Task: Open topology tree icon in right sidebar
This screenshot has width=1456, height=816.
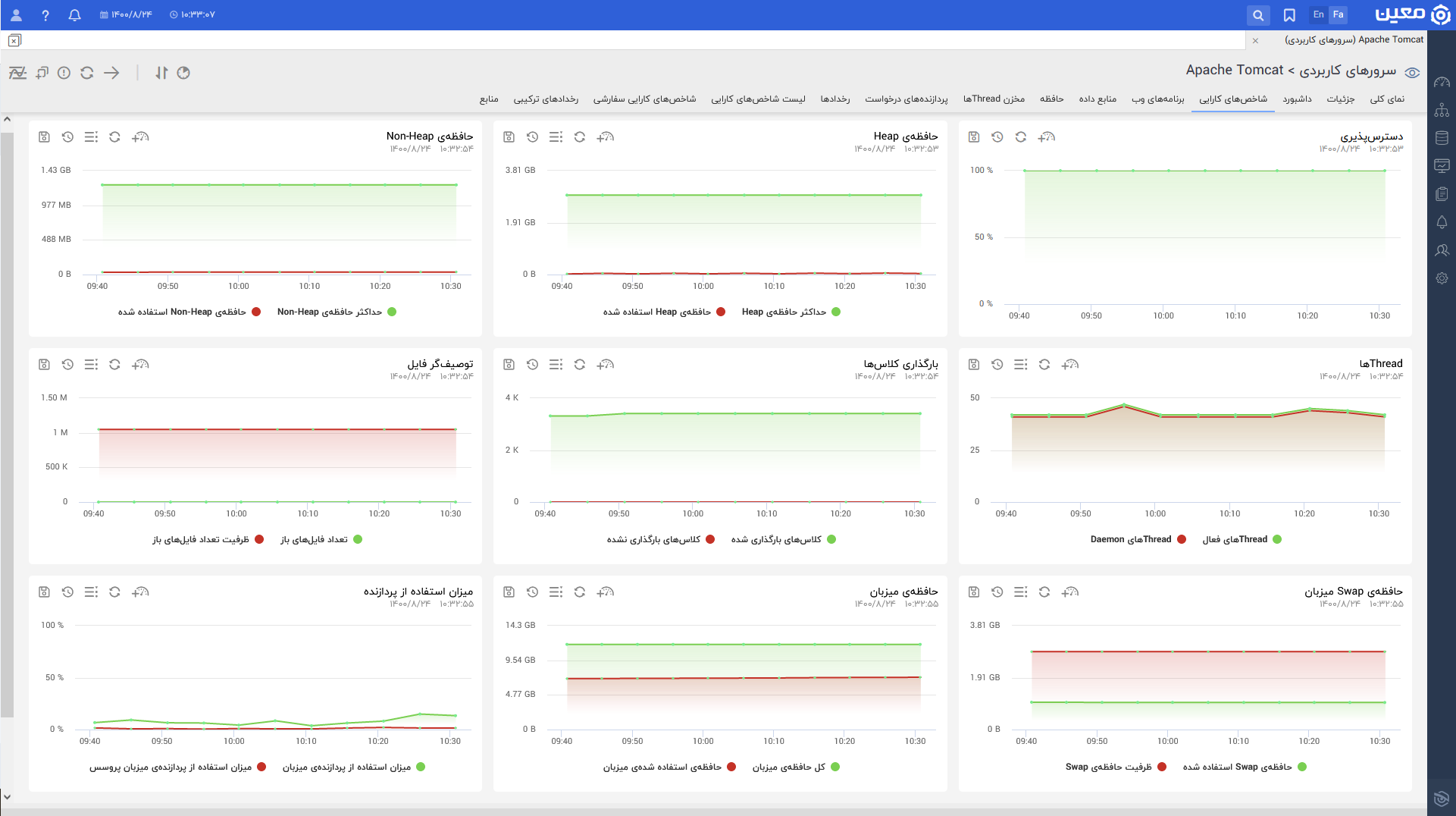Action: pyautogui.click(x=1442, y=111)
